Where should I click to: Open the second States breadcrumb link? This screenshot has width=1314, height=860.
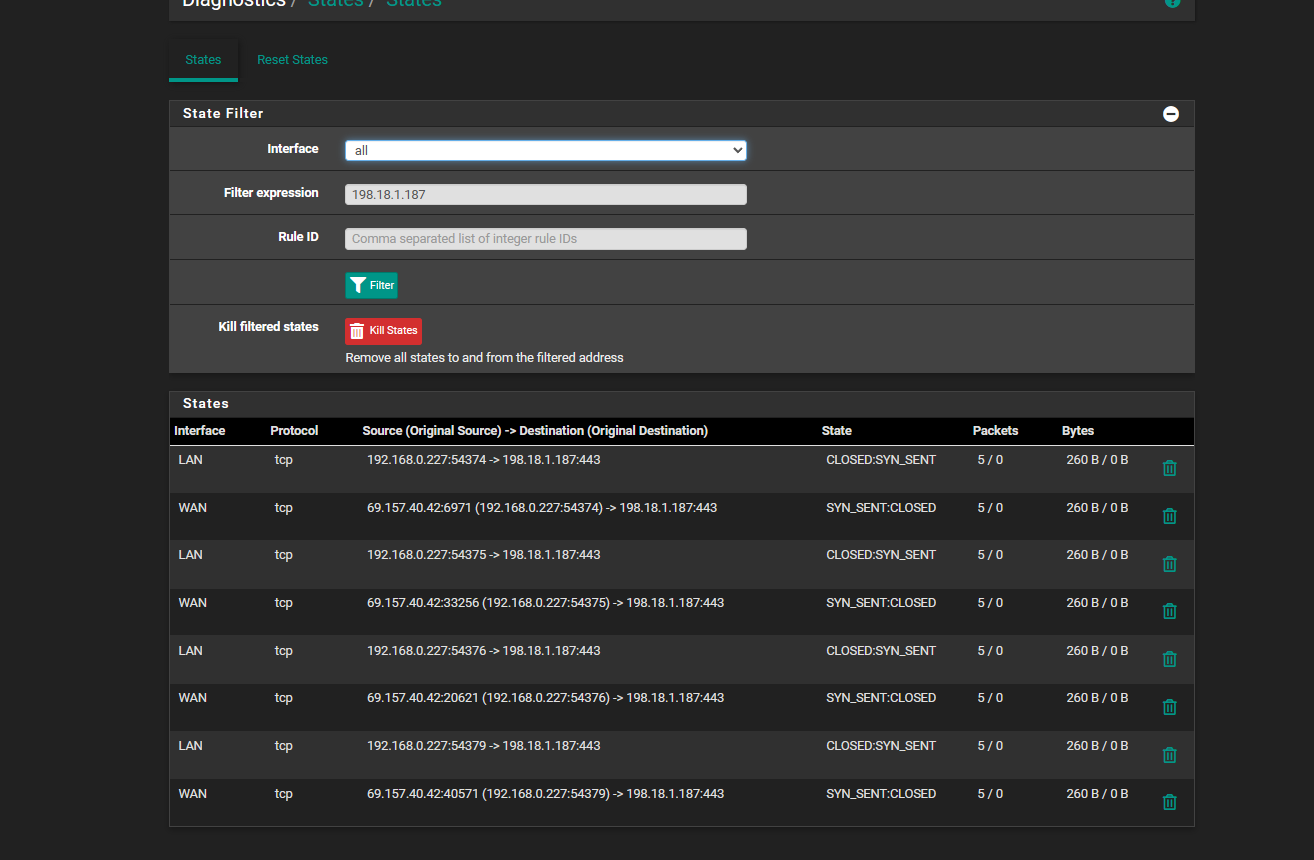[414, 3]
